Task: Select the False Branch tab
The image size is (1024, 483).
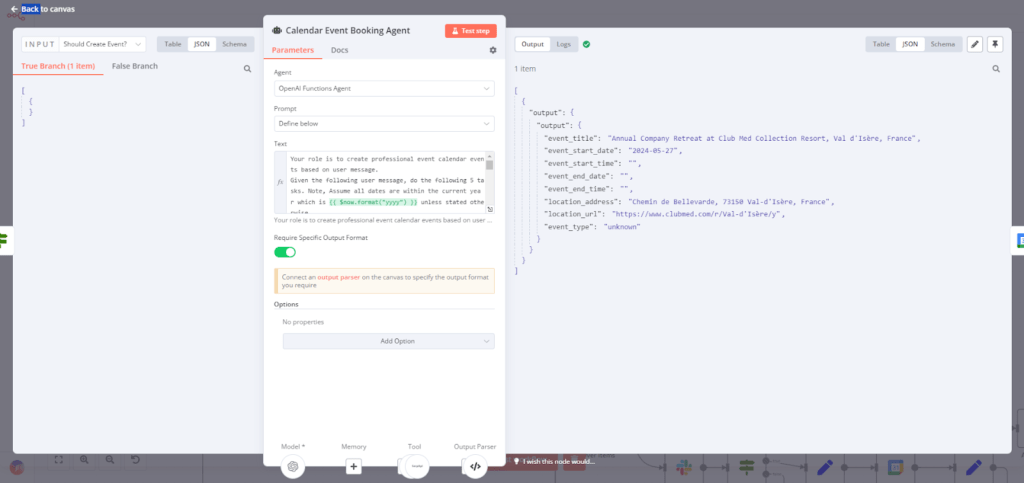Action: [x=135, y=66]
